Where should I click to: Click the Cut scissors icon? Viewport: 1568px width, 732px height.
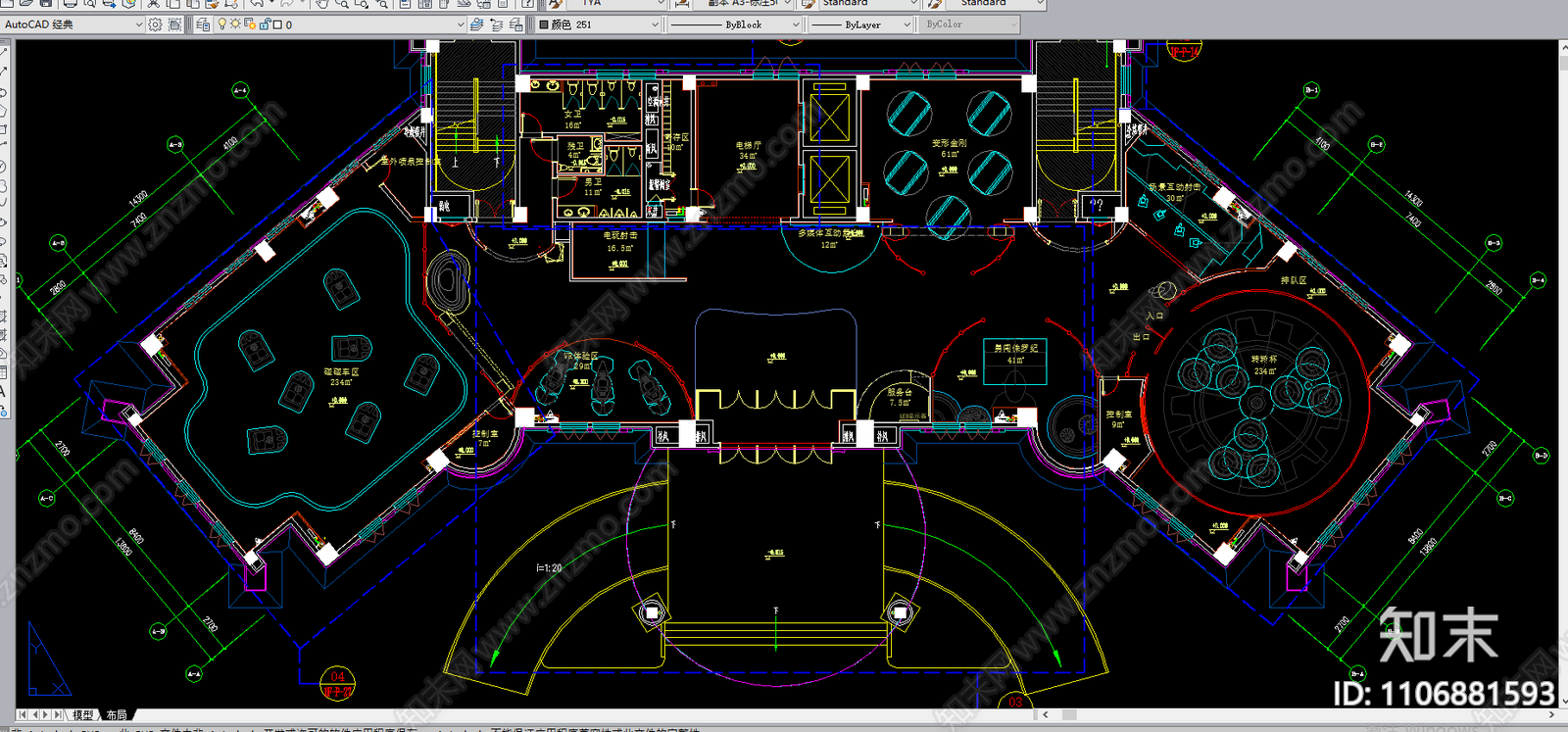click(x=153, y=4)
